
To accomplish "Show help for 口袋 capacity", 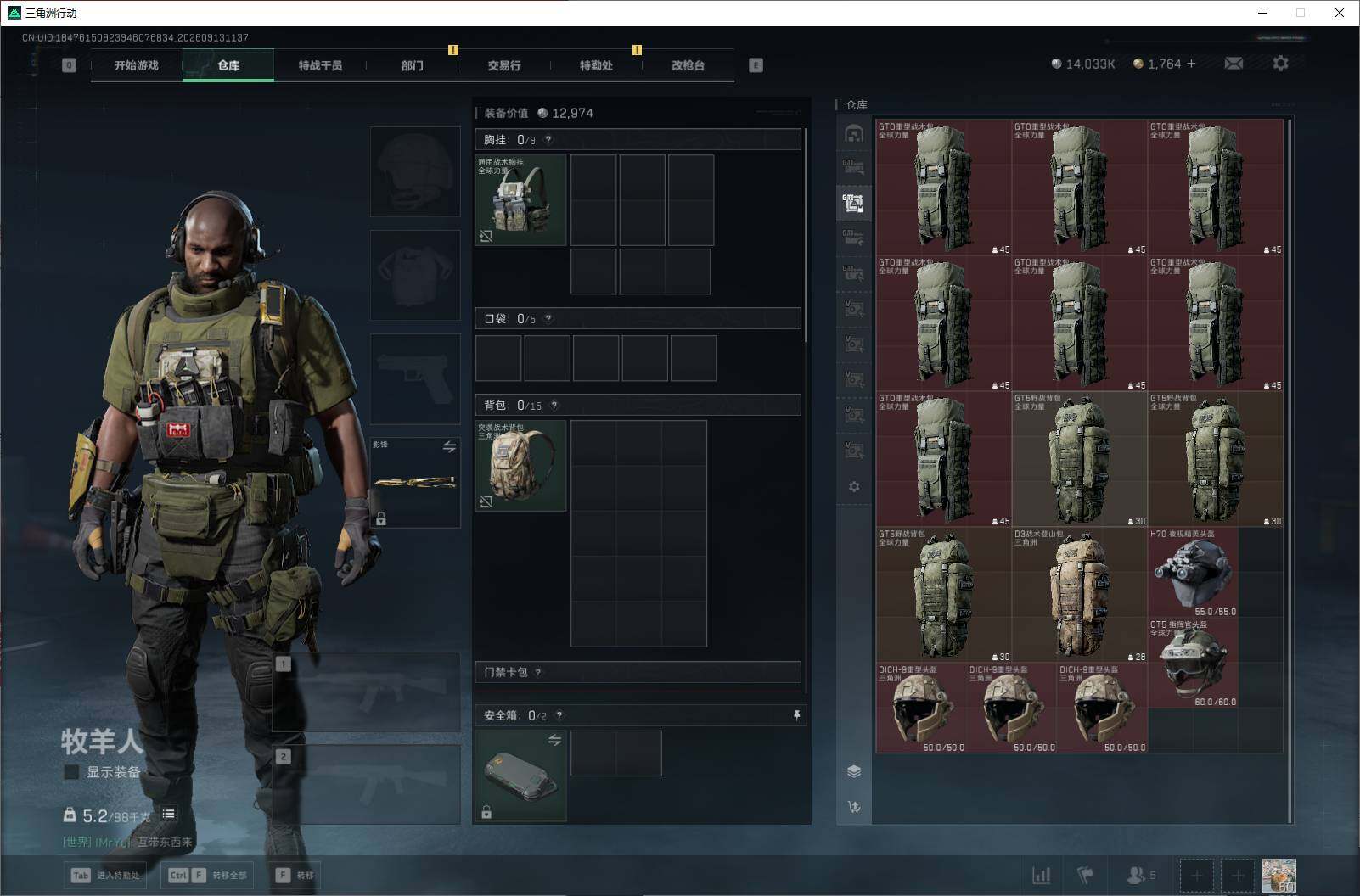I will coord(548,319).
